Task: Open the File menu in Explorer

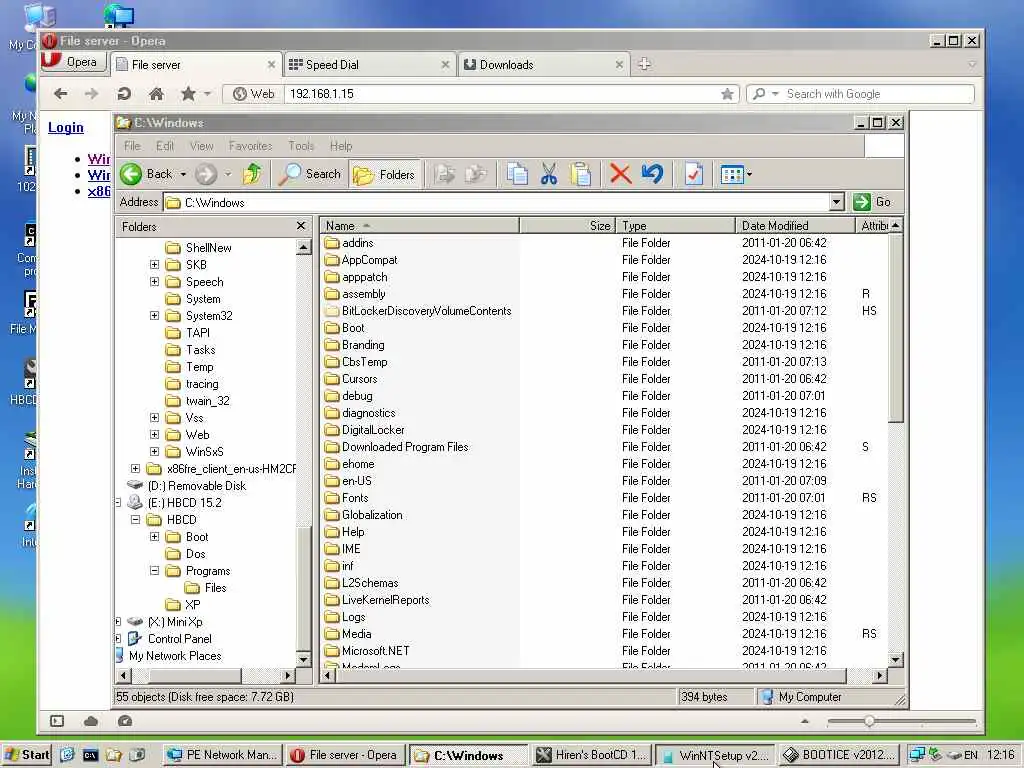Action: (132, 146)
